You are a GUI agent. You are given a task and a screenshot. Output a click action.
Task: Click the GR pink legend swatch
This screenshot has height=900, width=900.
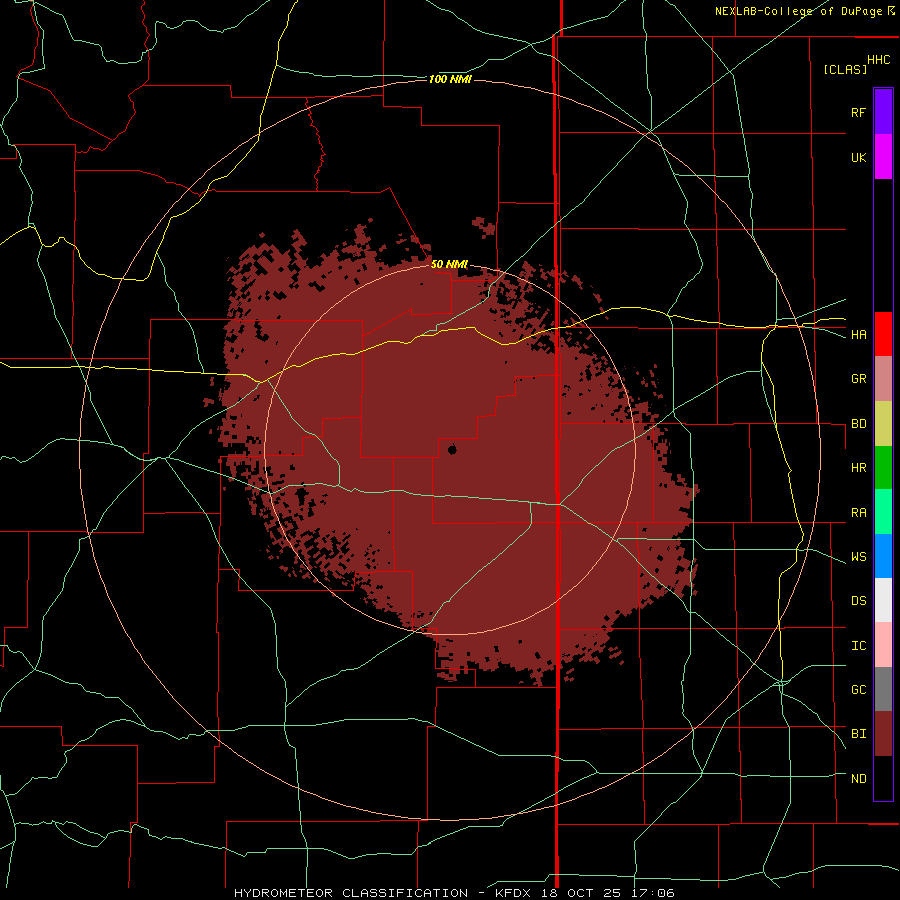pos(883,379)
